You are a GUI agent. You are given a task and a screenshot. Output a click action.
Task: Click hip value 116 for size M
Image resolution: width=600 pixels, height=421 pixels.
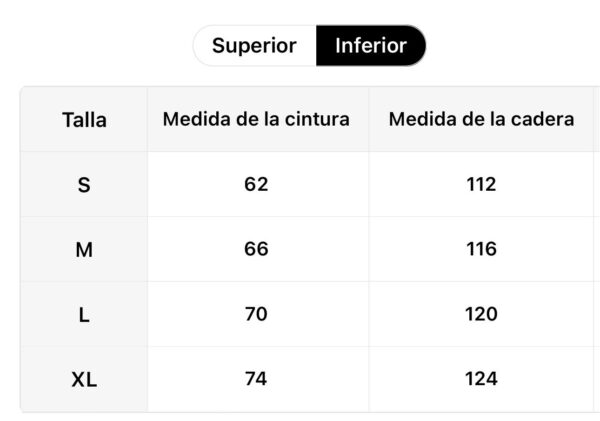click(x=481, y=249)
